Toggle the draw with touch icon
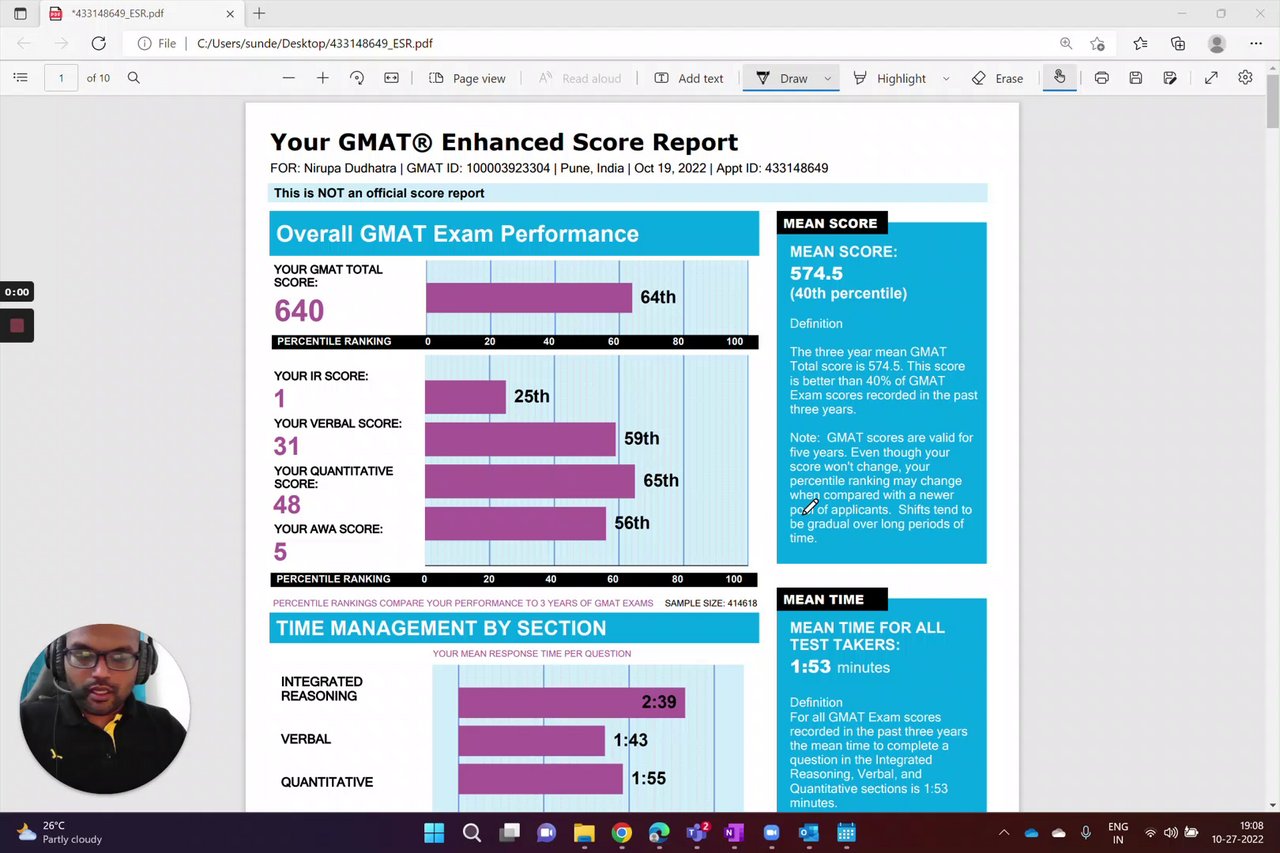 click(x=1060, y=78)
